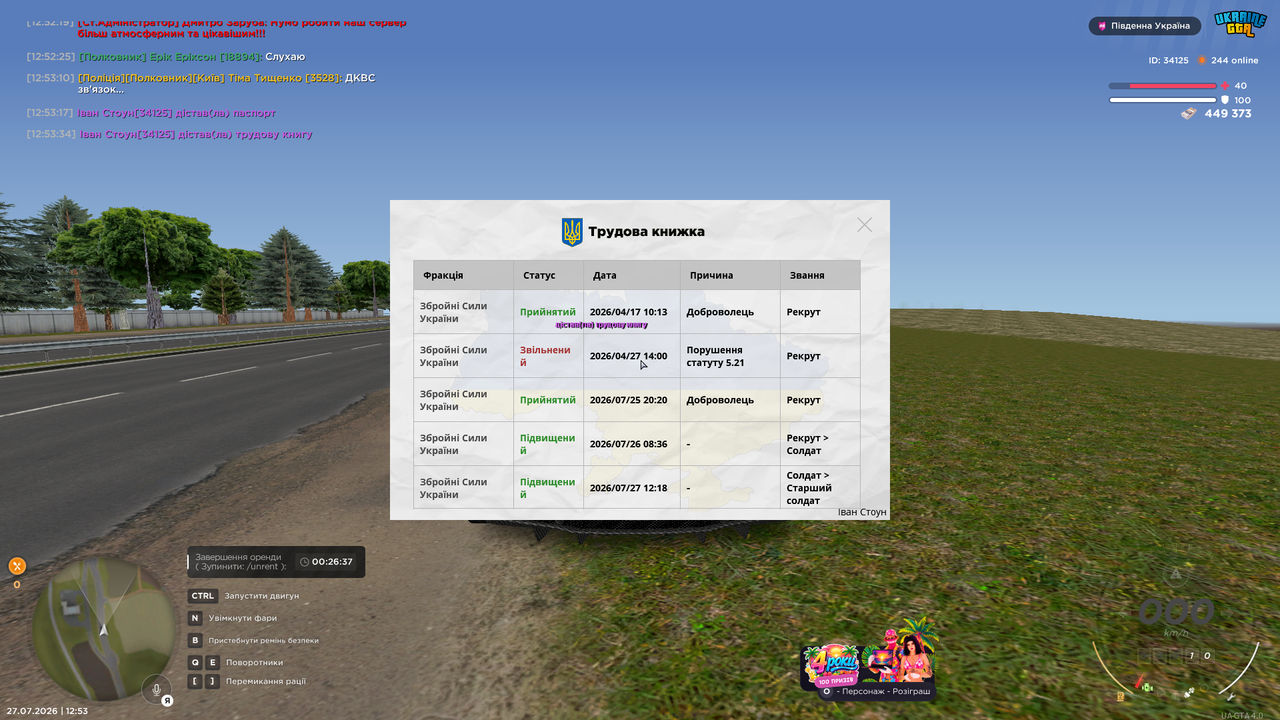The width and height of the screenshot is (1280, 720).
Task: Select the 2026/07/25 20:20 date cell
Action: click(631, 400)
